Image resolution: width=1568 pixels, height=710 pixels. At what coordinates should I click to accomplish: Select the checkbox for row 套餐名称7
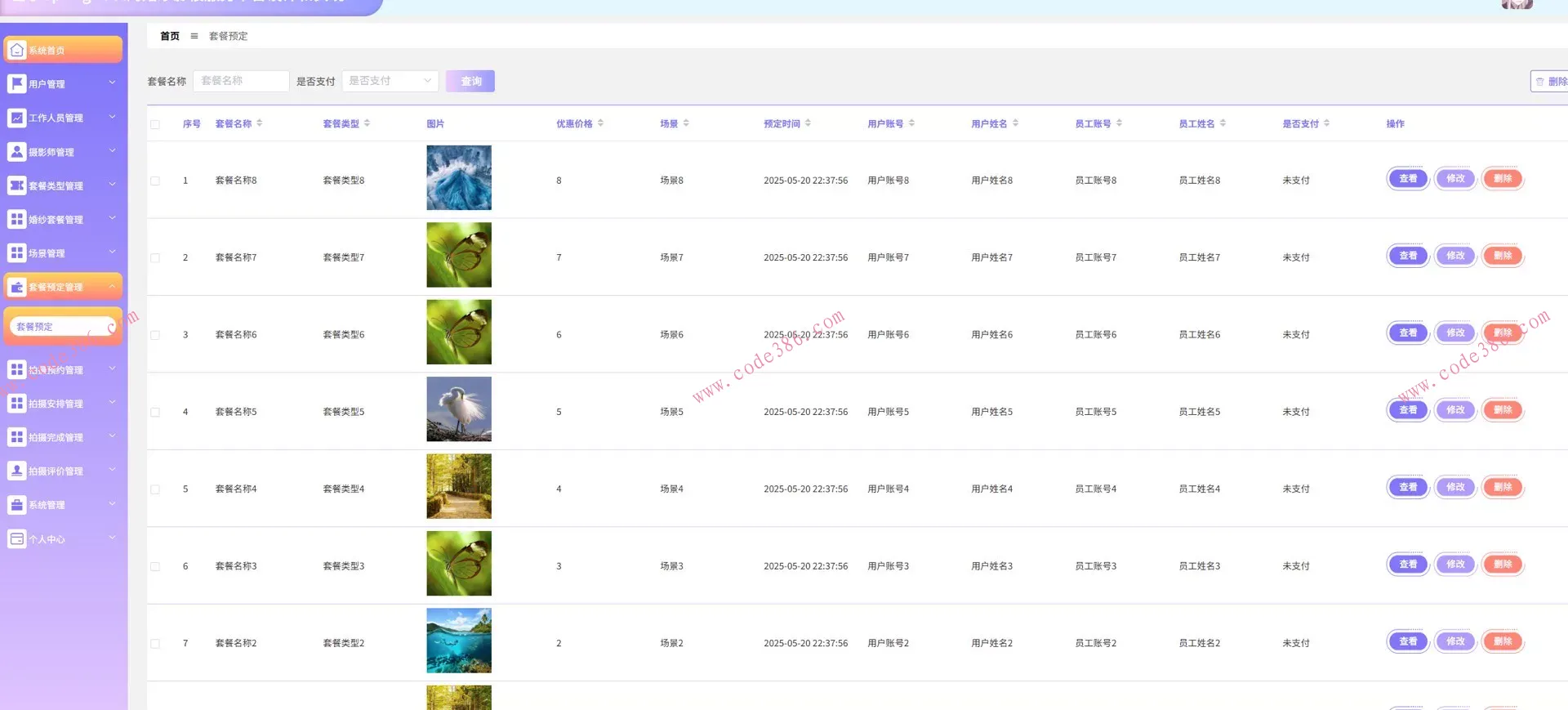point(155,257)
